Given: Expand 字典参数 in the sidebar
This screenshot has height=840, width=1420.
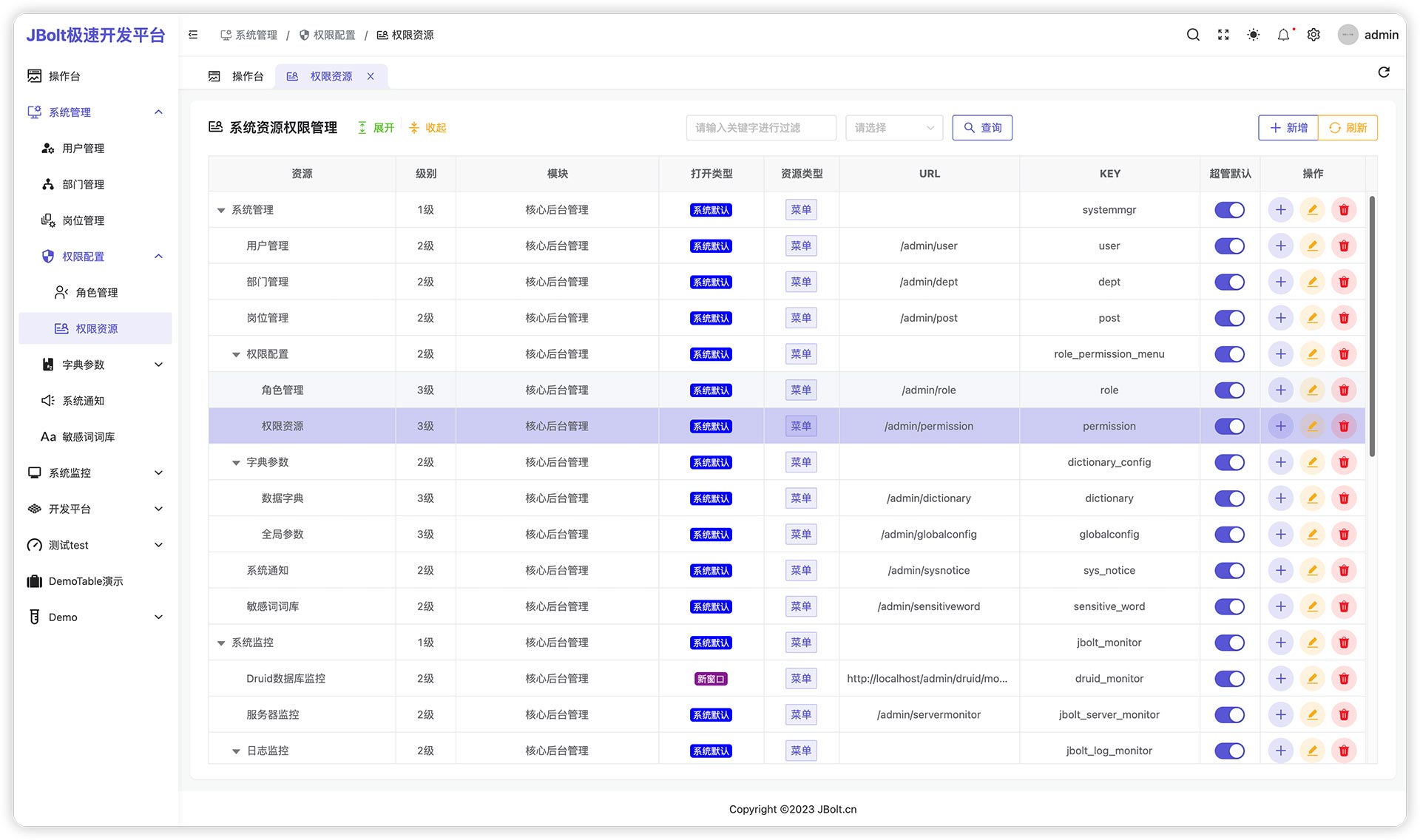Looking at the screenshot, I should coord(95,365).
